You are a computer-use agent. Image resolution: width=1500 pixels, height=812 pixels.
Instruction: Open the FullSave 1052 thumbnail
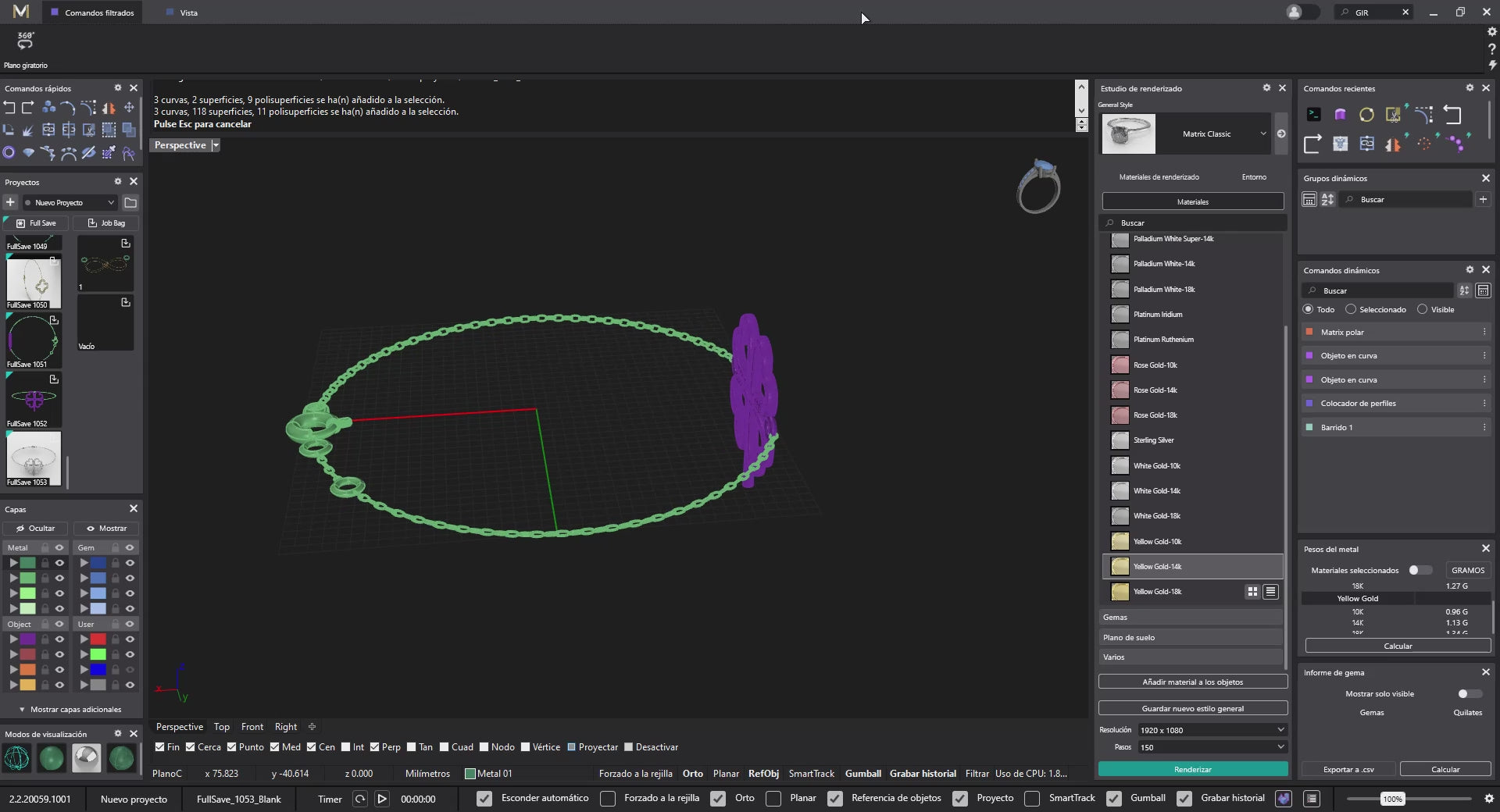pos(34,400)
